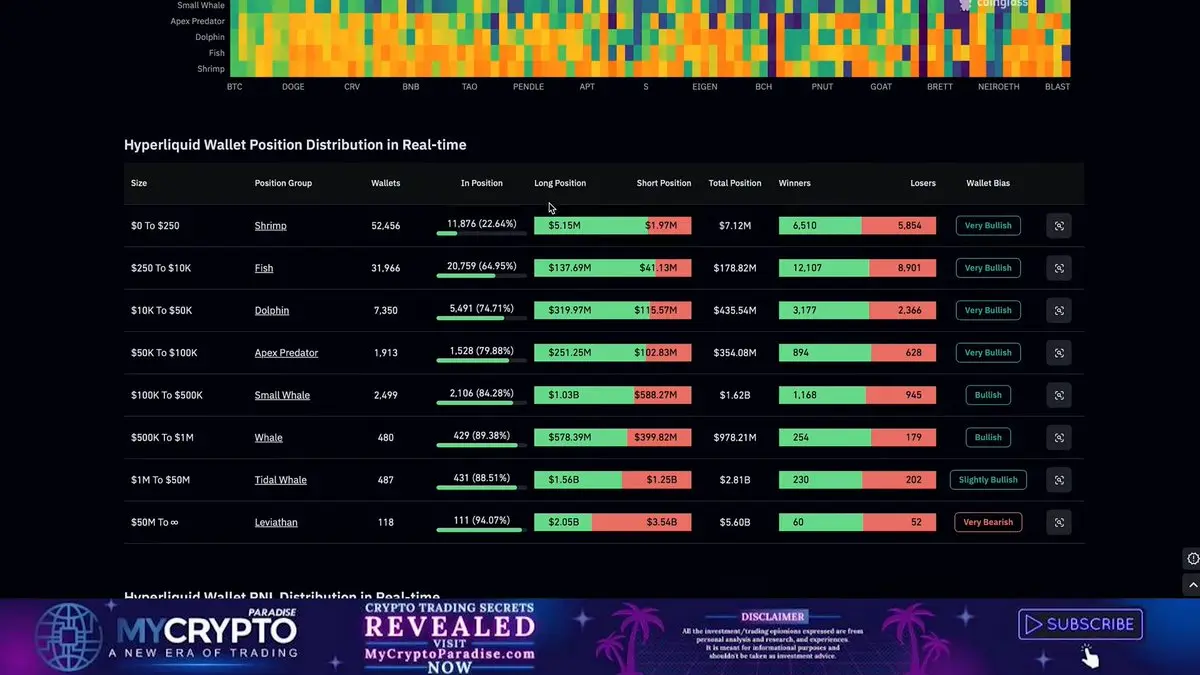This screenshot has height=675, width=1200.
Task: Click the $50M To ∞ size cell
Action: click(155, 522)
